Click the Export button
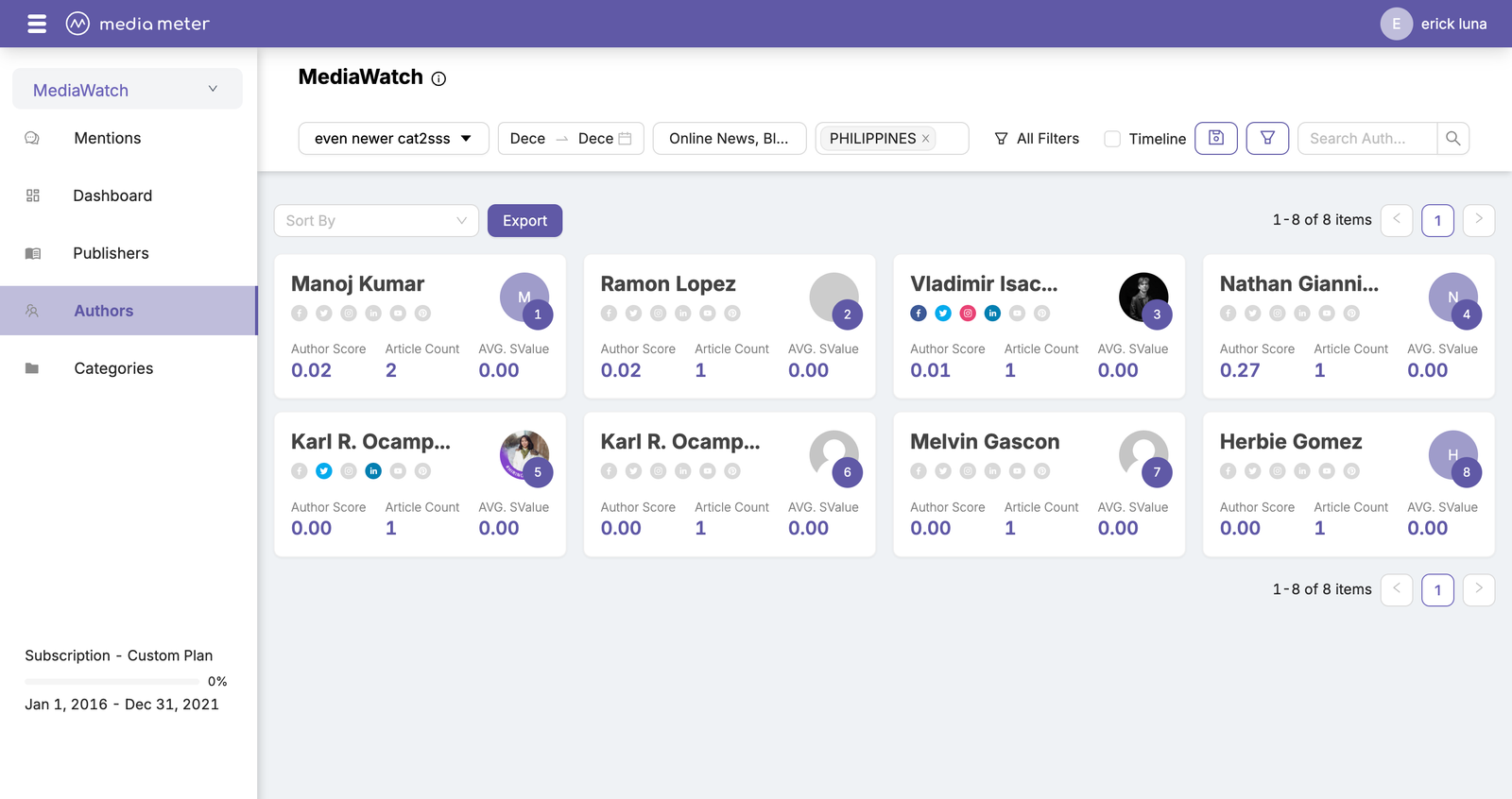The width and height of the screenshot is (1512, 799). click(524, 220)
